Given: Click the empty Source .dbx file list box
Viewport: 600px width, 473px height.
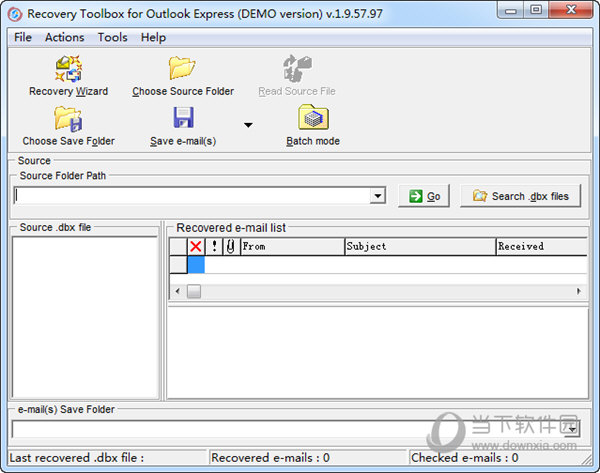Looking at the screenshot, I should [x=85, y=317].
